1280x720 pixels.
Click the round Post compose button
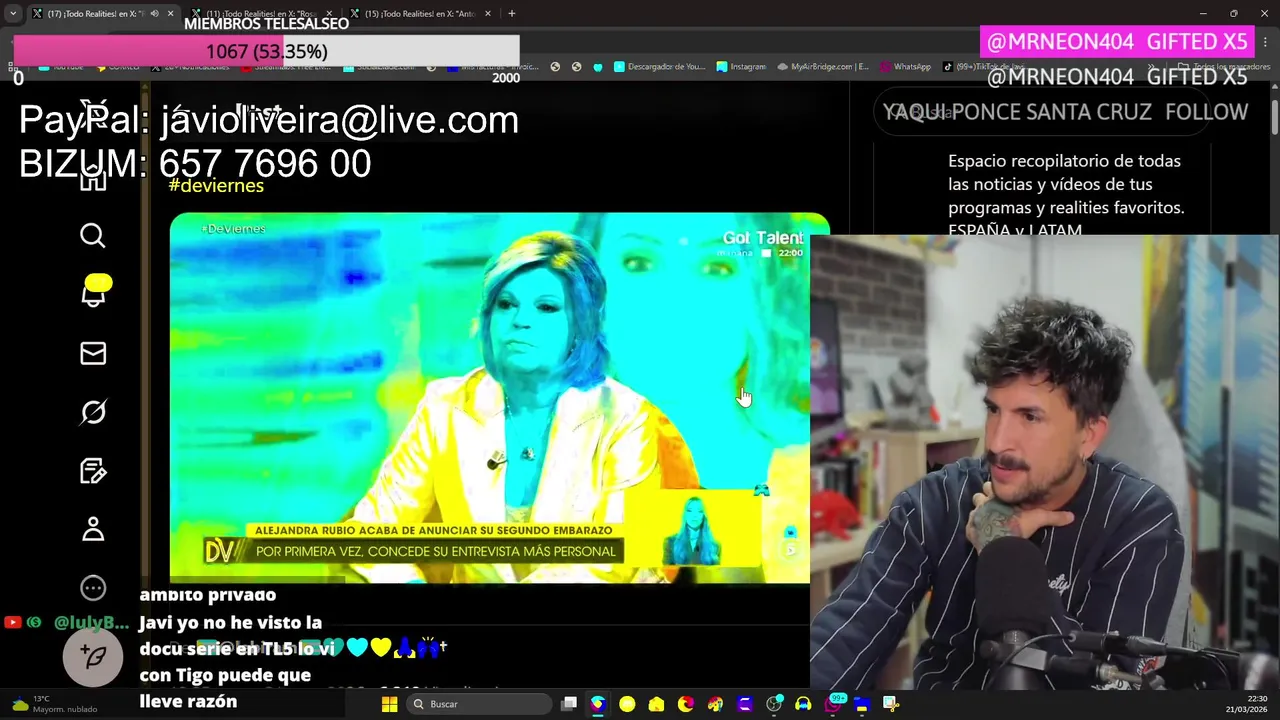point(93,656)
